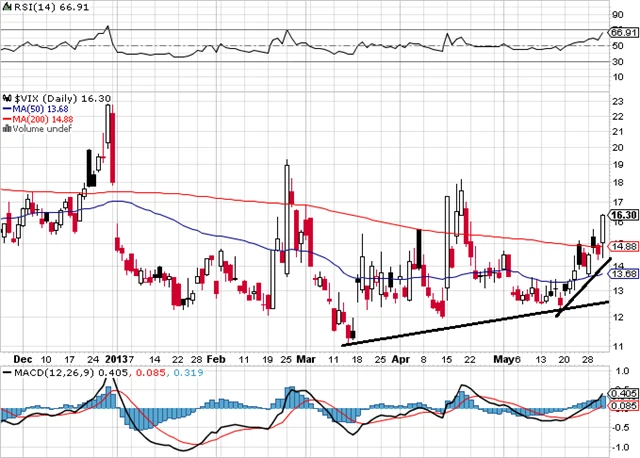Image resolution: width=640 pixels, height=458 pixels.
Task: Click the 23 level on the price axis
Action: [618, 101]
